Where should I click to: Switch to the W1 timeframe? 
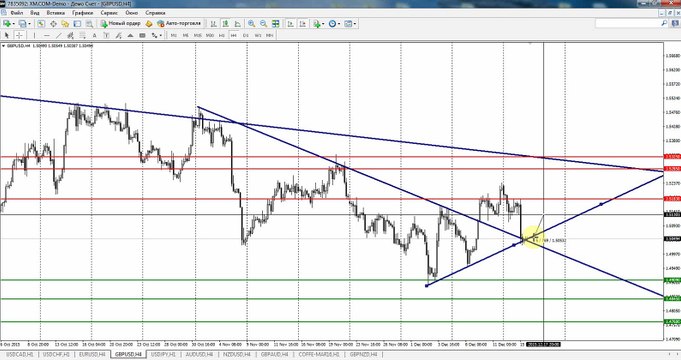pos(258,35)
